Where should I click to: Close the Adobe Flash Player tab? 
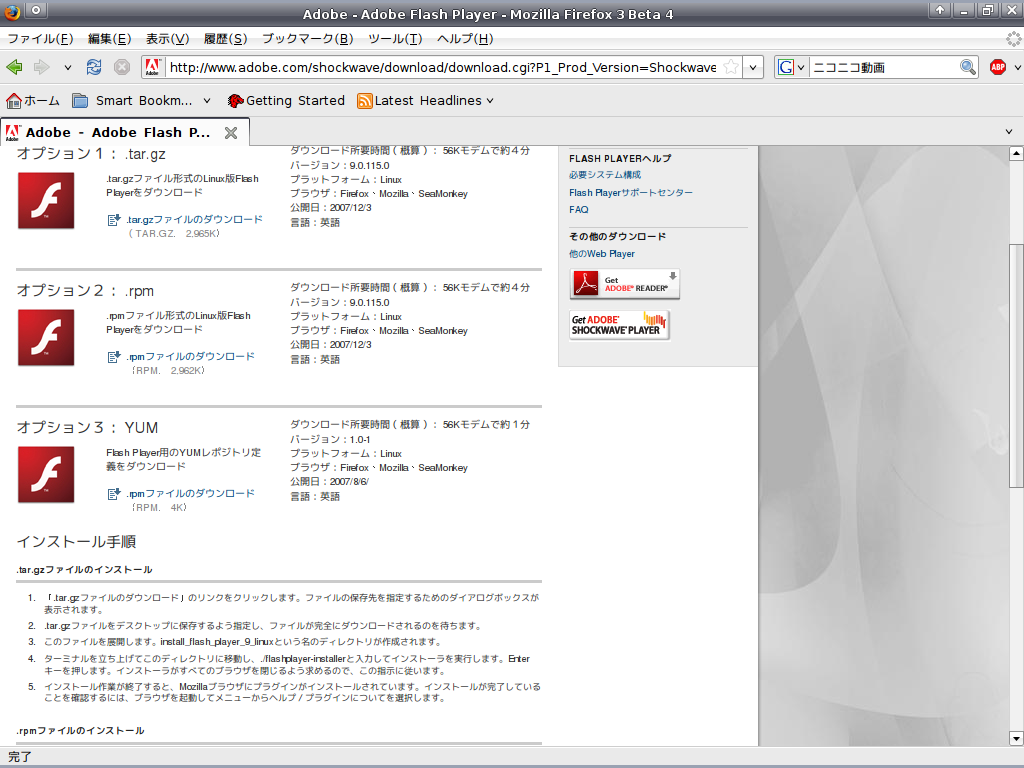tap(231, 133)
